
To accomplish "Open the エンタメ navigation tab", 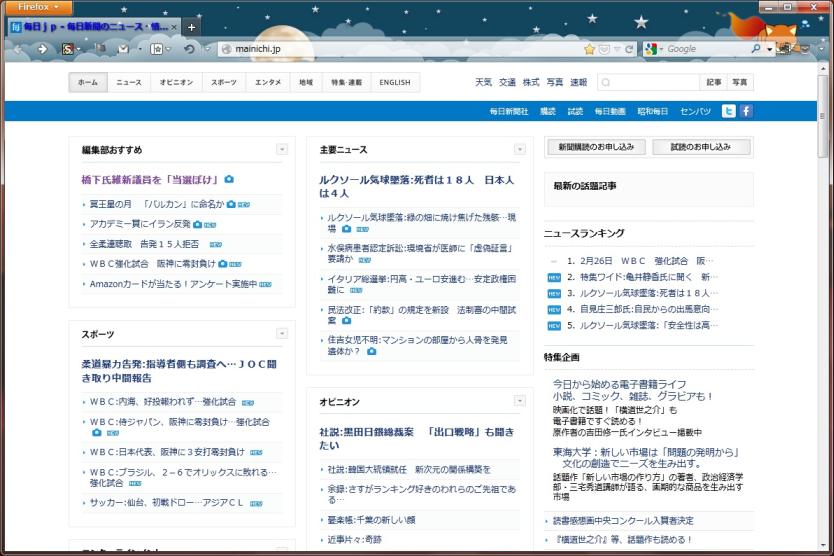I will click(268, 82).
